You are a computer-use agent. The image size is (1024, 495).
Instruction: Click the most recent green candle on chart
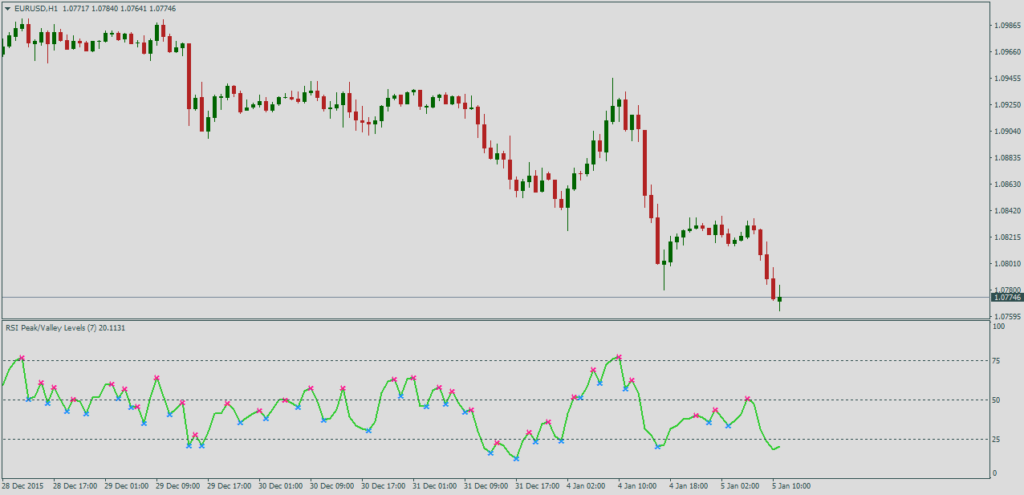779,298
